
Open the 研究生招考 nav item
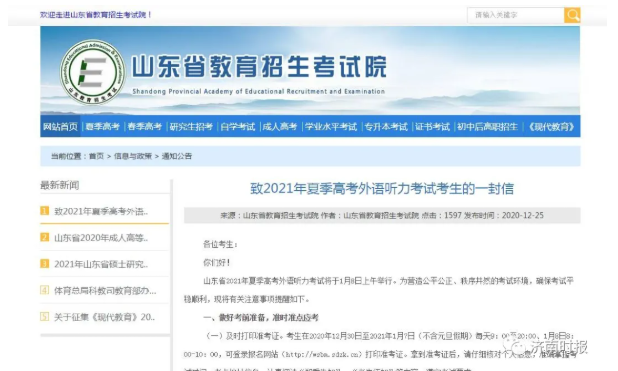click(191, 127)
